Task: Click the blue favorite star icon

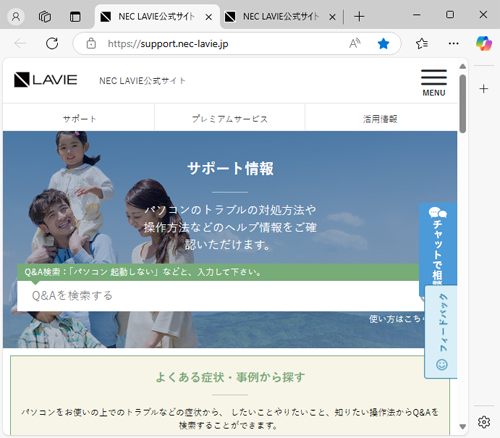Action: pyautogui.click(x=383, y=43)
